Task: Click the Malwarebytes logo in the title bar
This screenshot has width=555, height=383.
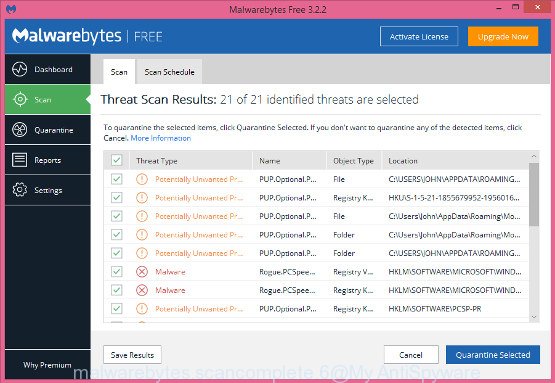Action: 11,8
